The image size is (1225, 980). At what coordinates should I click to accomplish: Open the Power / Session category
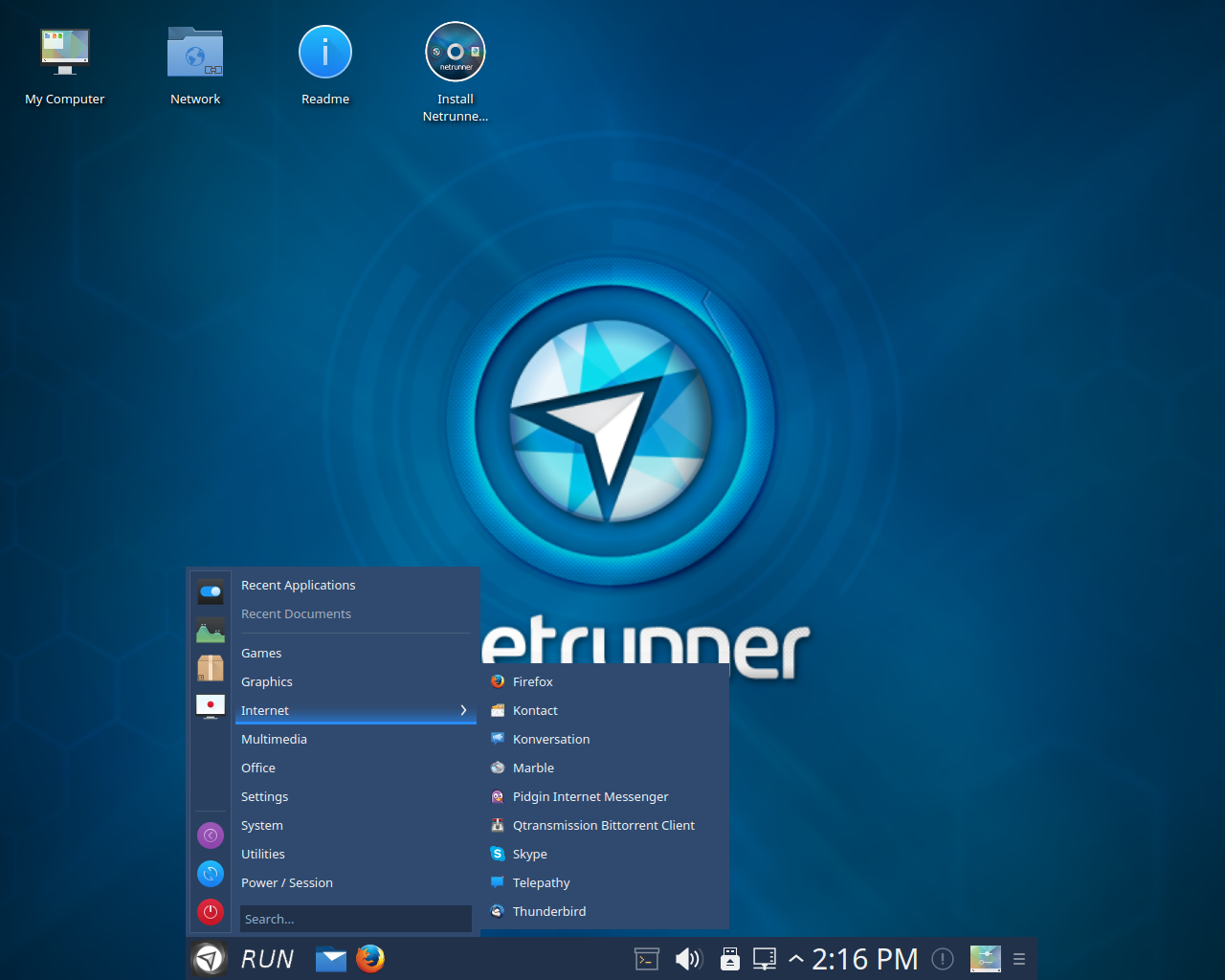pos(356,882)
